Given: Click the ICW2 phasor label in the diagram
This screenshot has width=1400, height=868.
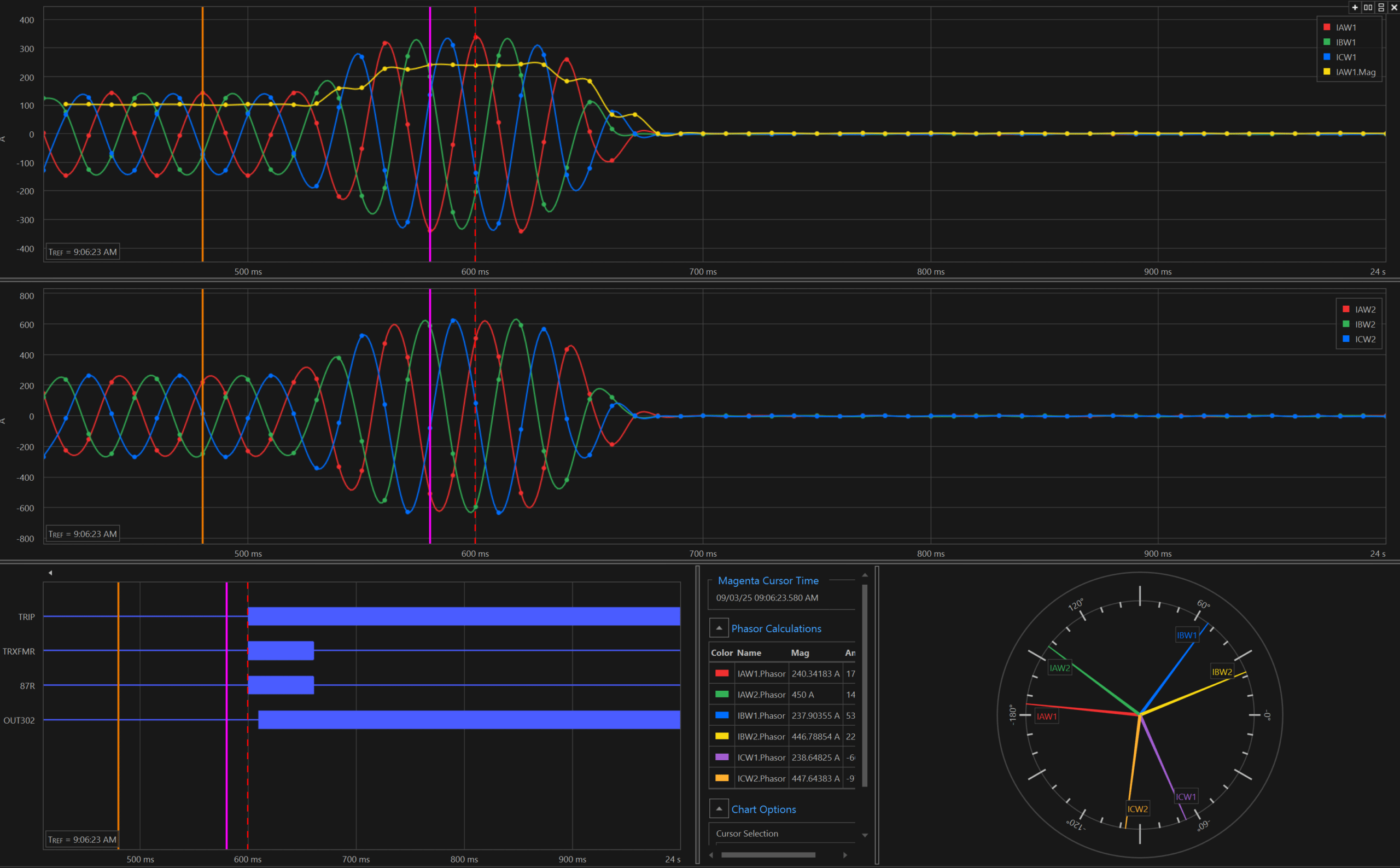Looking at the screenshot, I should coord(1137,809).
